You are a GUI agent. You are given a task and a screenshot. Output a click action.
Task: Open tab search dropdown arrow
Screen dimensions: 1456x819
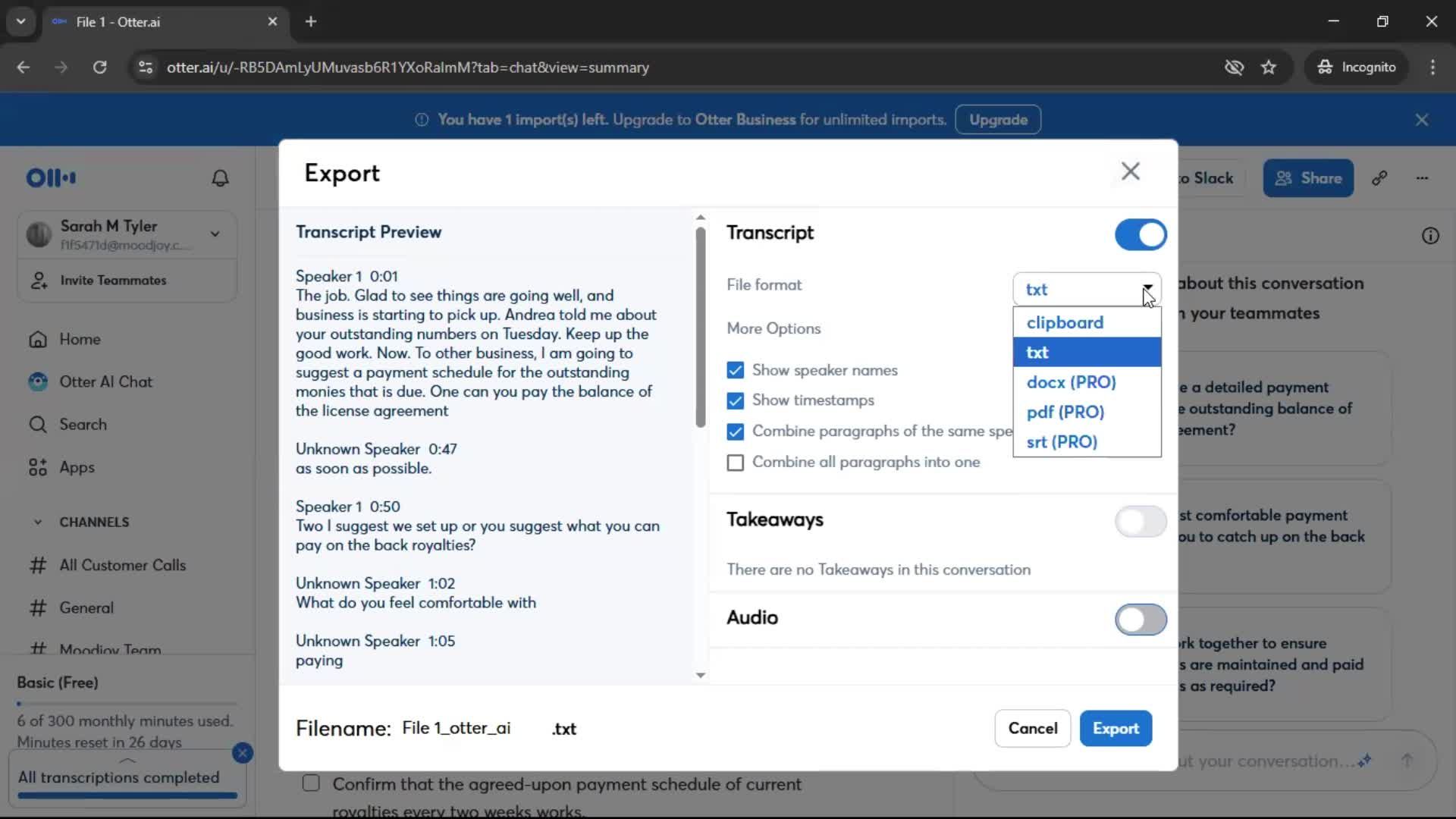coord(20,21)
